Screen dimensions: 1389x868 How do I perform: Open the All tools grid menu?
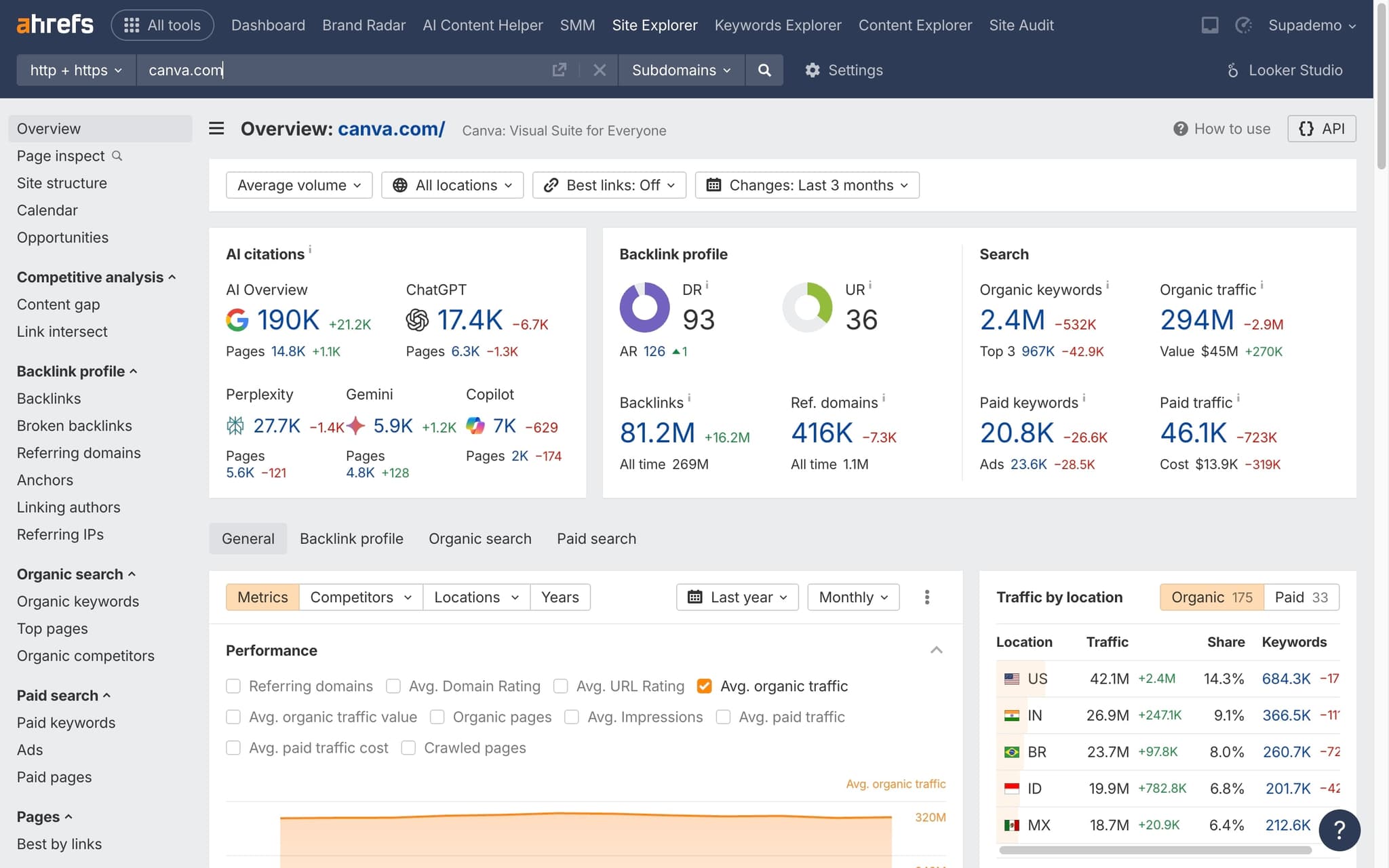162,24
